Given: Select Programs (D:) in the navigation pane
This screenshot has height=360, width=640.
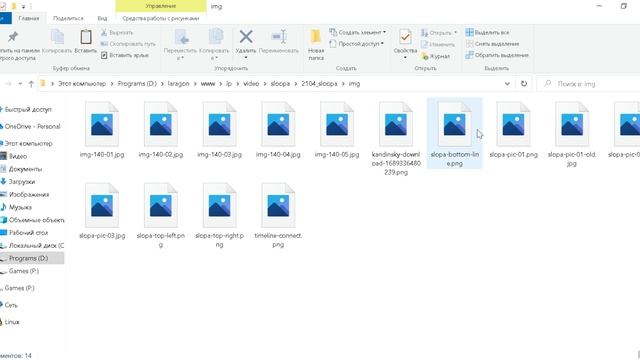Looking at the screenshot, I should [28, 258].
